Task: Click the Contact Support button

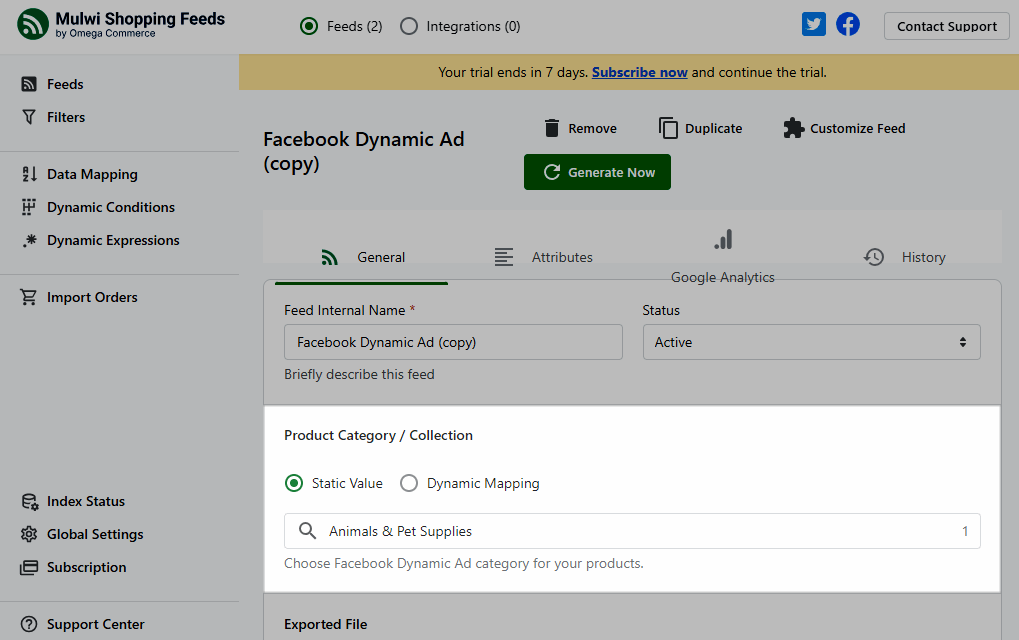Action: [x=946, y=26]
